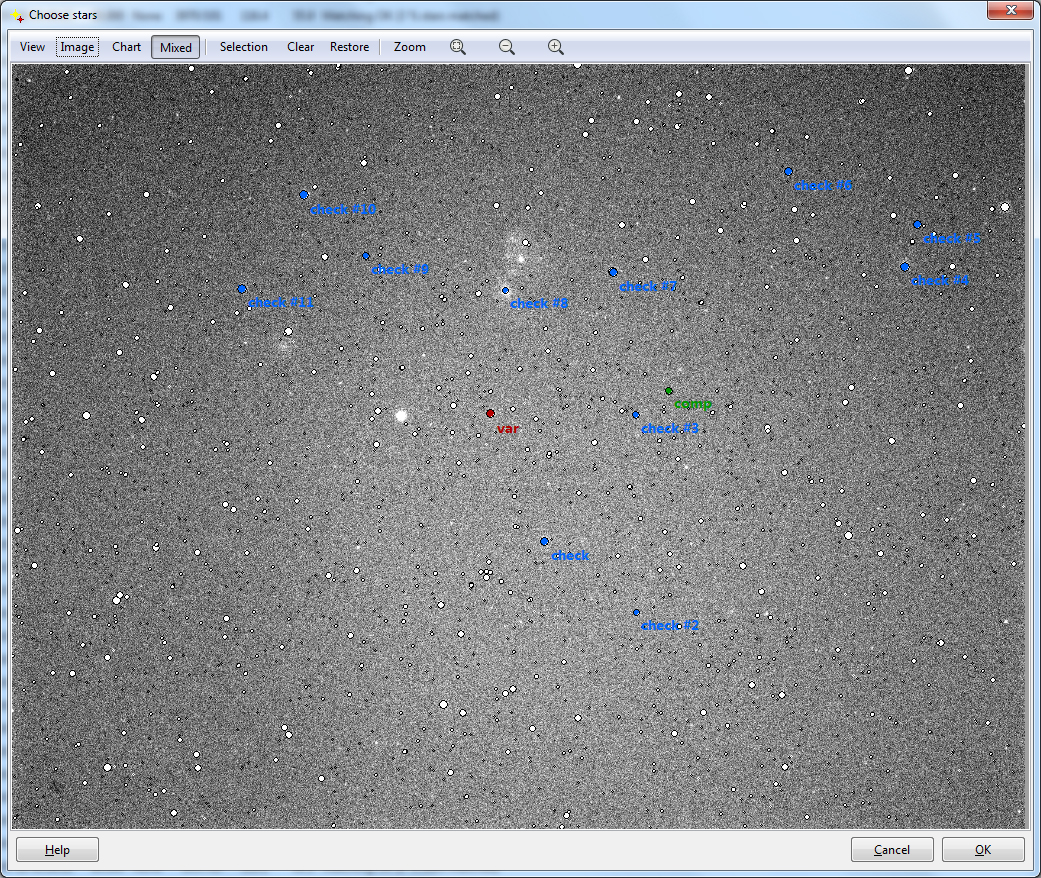Screen dimensions: 1041x878
Task: Click the zoom in magnifier icon
Action: coord(556,47)
